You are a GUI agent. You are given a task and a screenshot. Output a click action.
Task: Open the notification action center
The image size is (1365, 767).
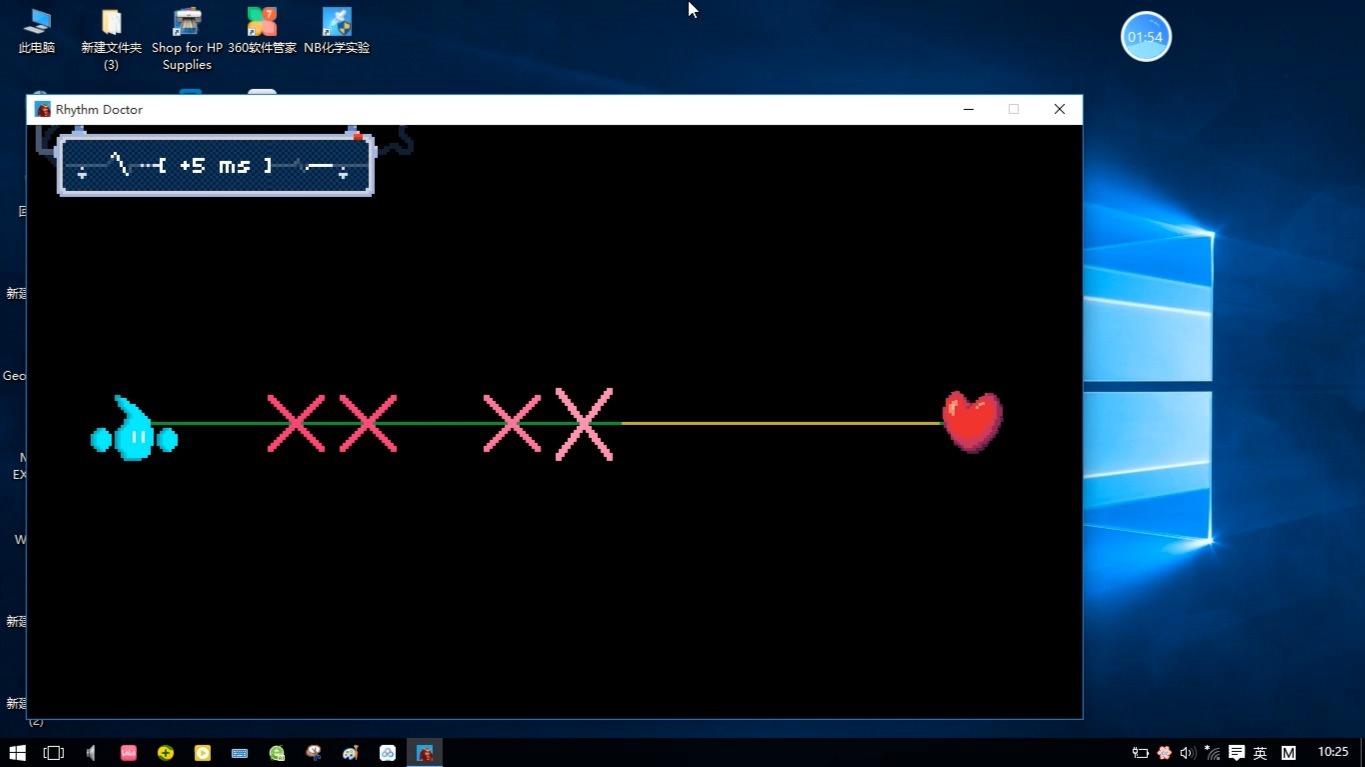tap(1237, 753)
